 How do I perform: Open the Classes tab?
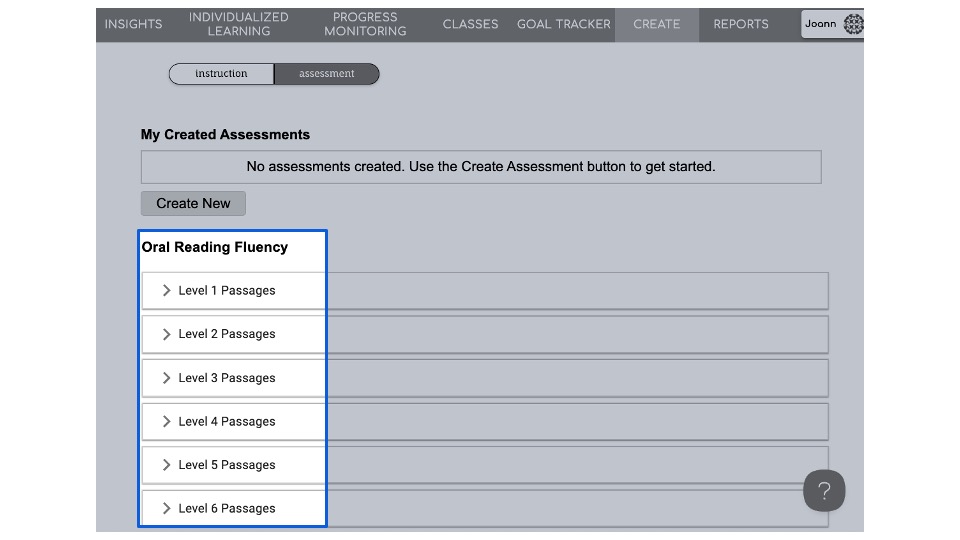470,25
